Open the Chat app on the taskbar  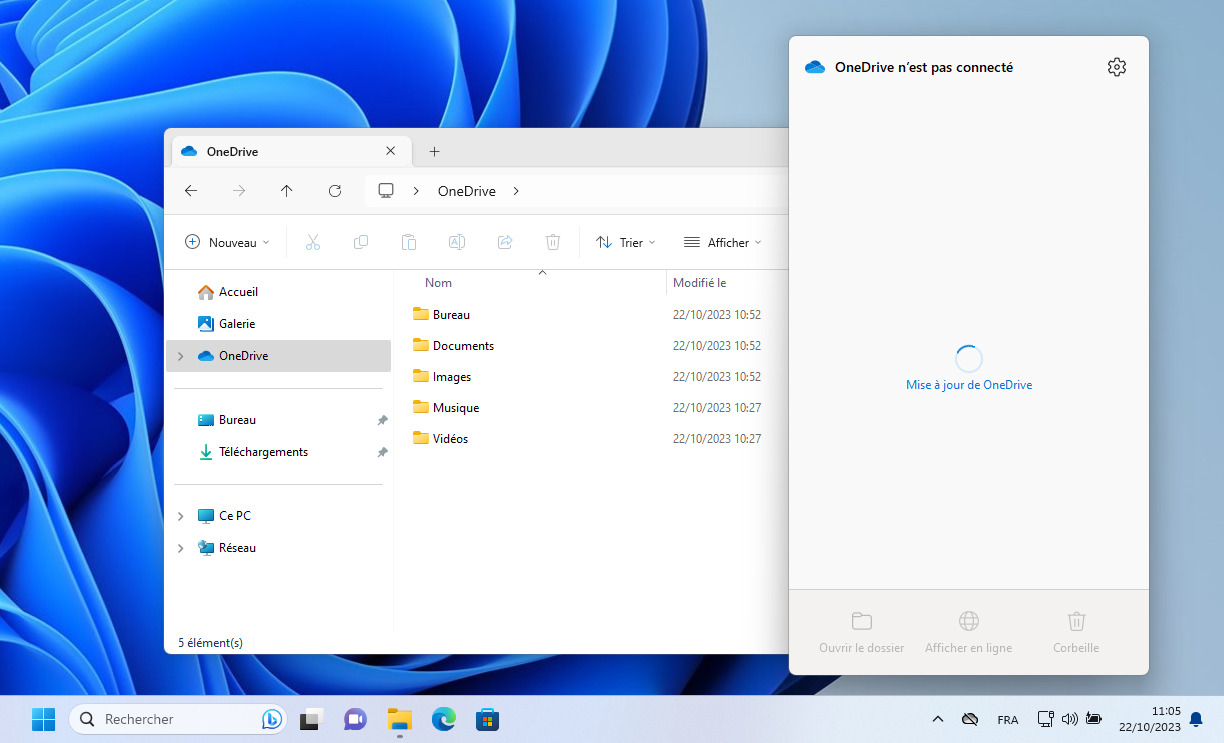pos(355,719)
